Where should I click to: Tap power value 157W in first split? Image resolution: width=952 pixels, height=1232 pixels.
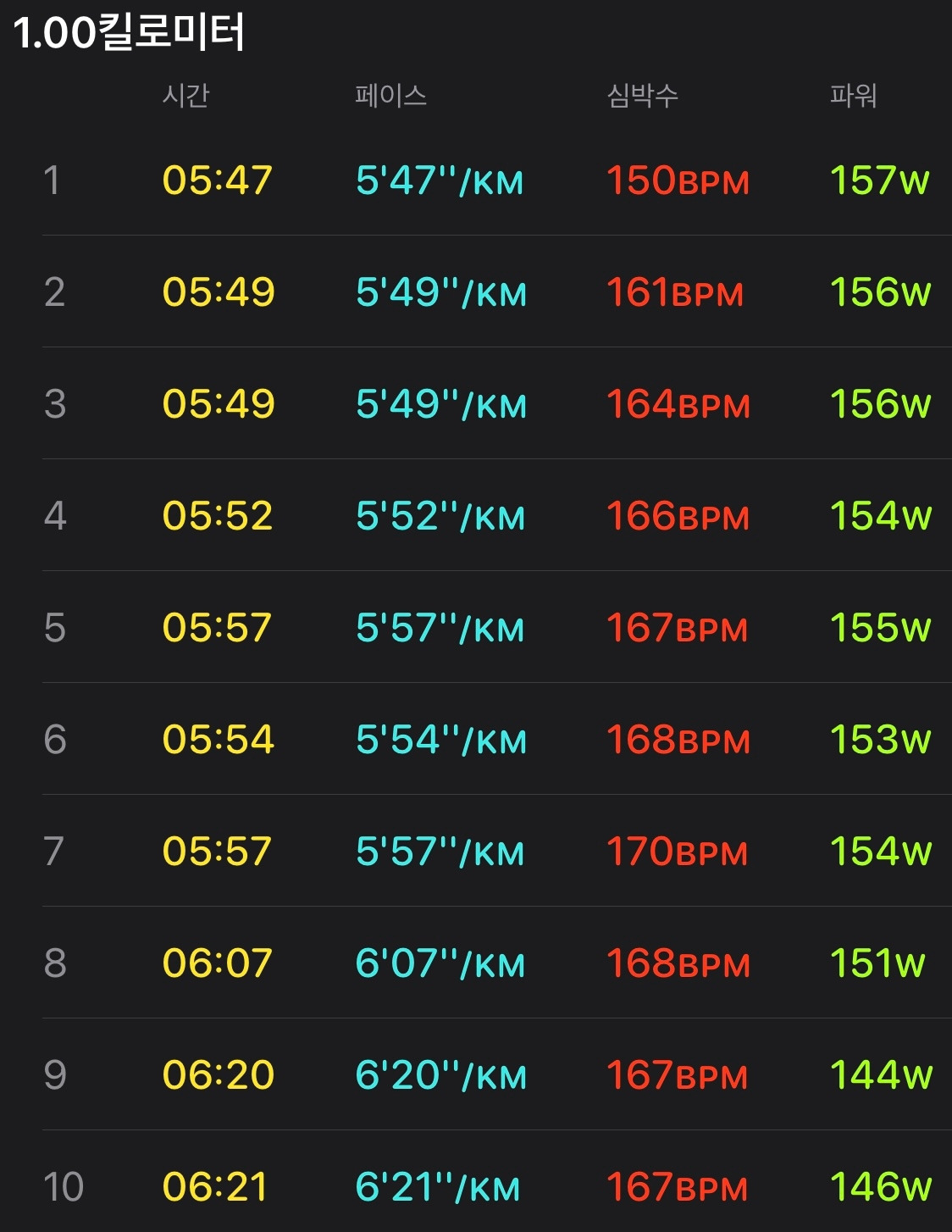click(x=880, y=180)
